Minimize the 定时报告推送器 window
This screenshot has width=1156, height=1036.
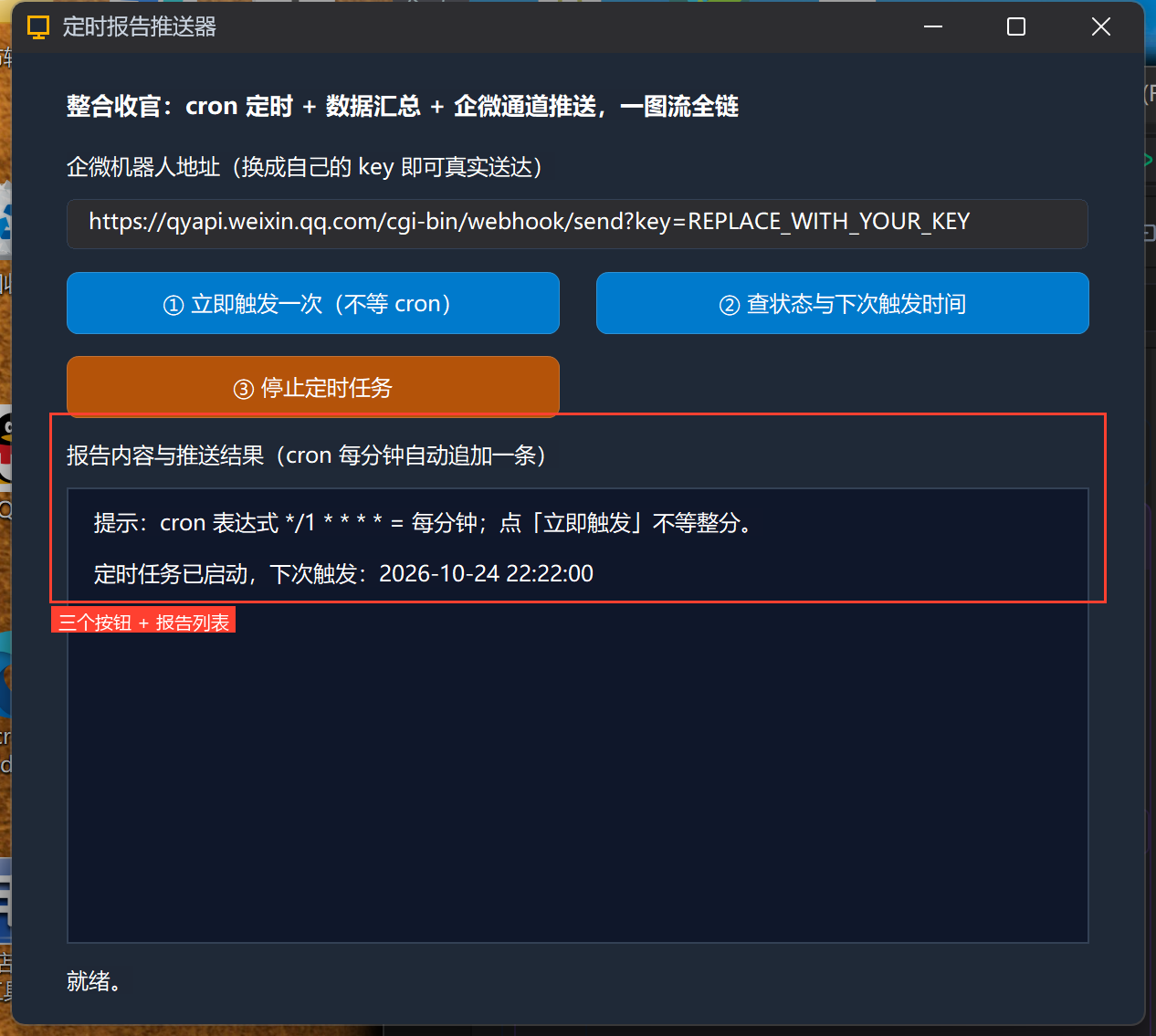[933, 26]
